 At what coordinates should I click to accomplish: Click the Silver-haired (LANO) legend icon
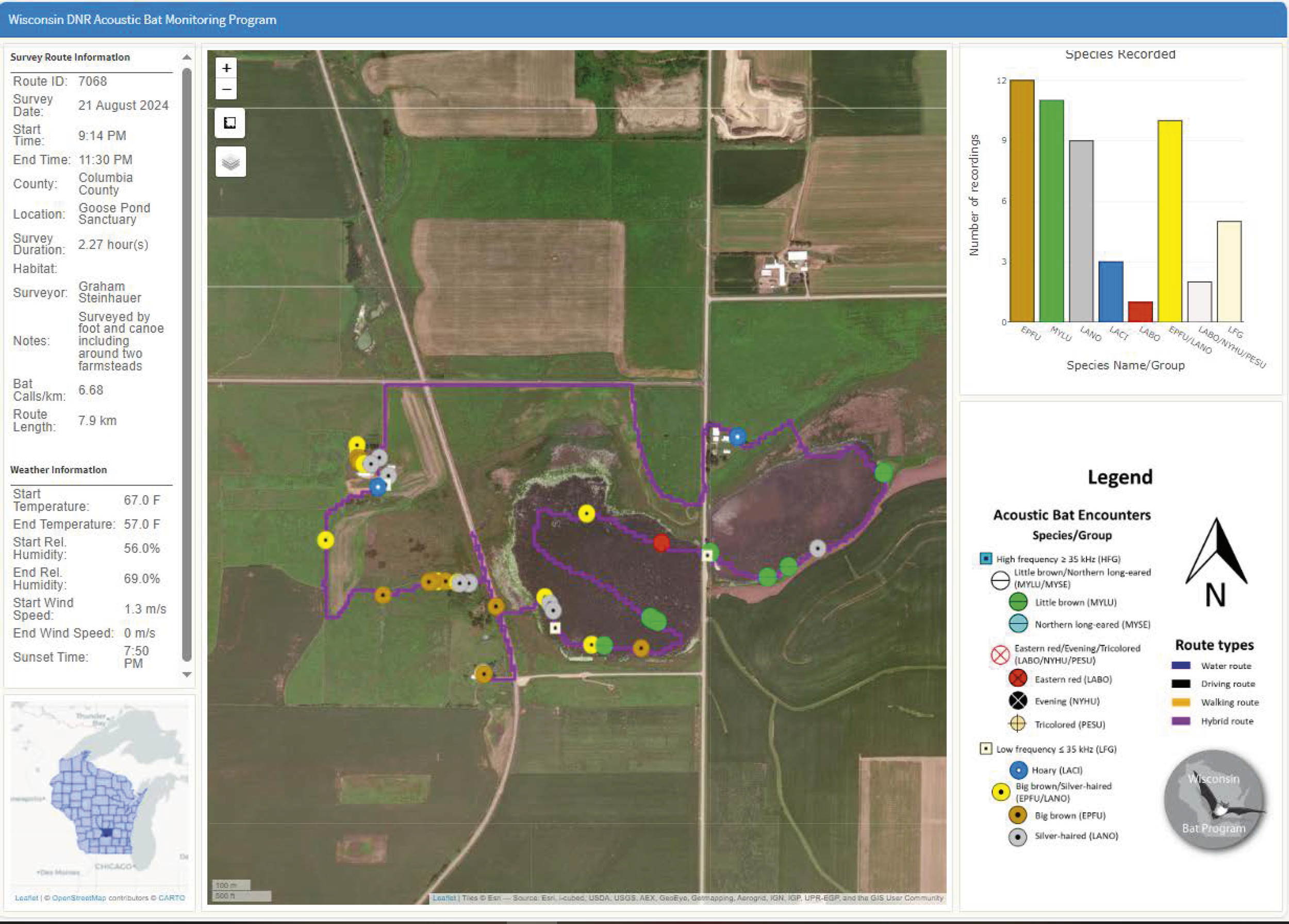pyautogui.click(x=1017, y=836)
